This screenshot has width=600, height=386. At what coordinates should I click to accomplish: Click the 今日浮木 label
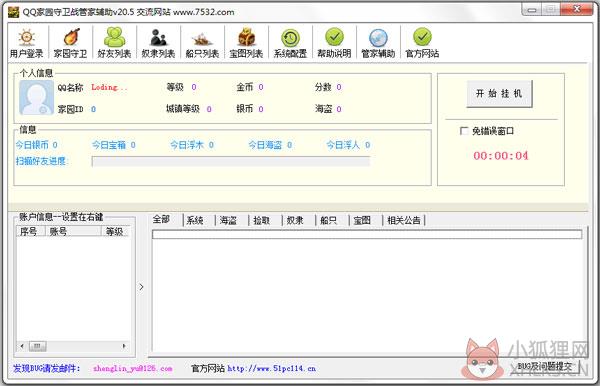(x=187, y=145)
